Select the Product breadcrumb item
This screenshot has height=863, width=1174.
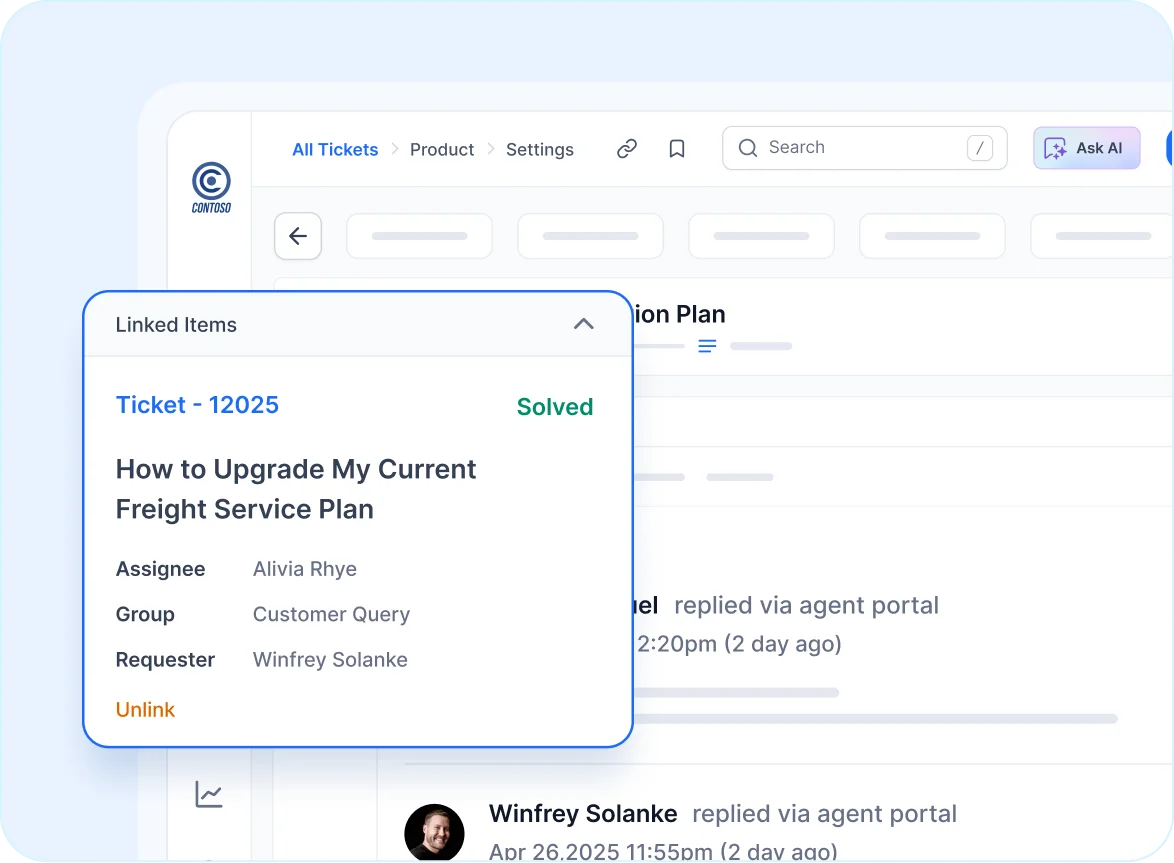pyautogui.click(x=442, y=149)
